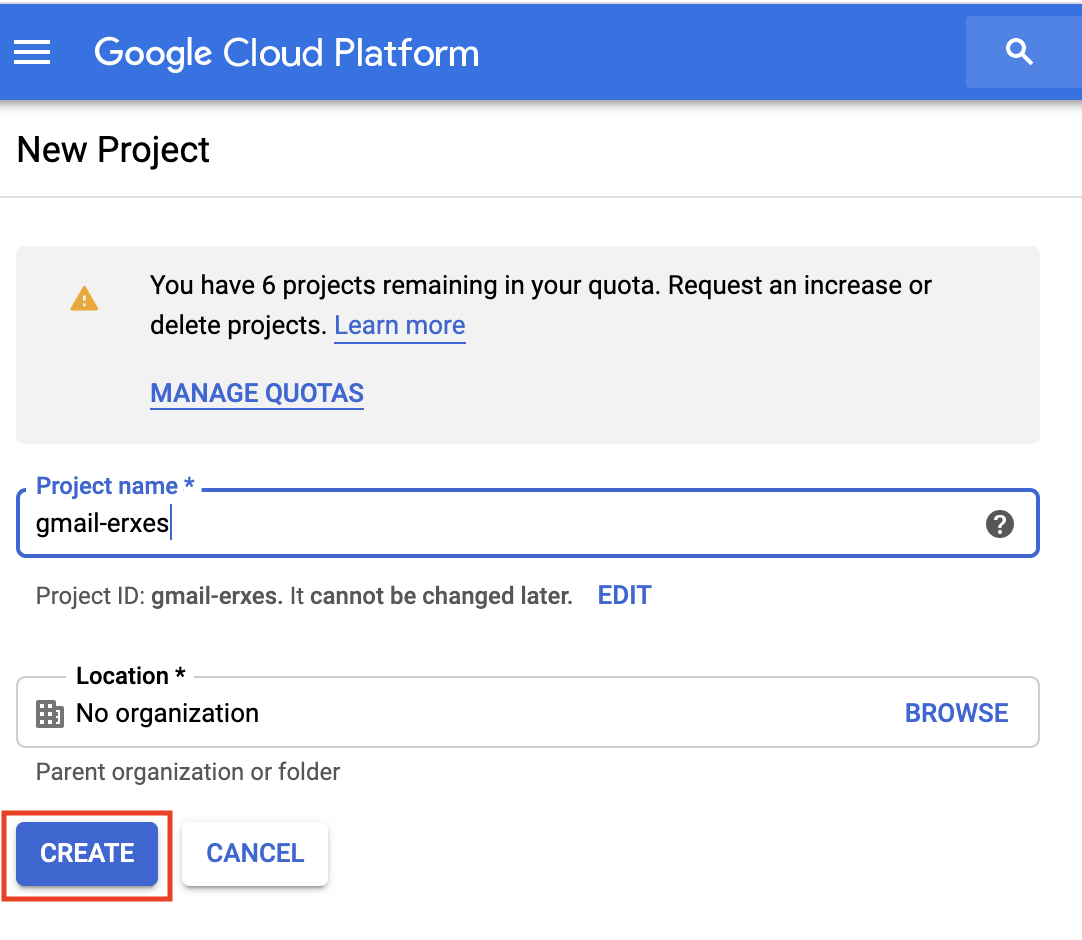Click the yellow warning triangle icon
This screenshot has height=940, width=1082.
click(84, 298)
